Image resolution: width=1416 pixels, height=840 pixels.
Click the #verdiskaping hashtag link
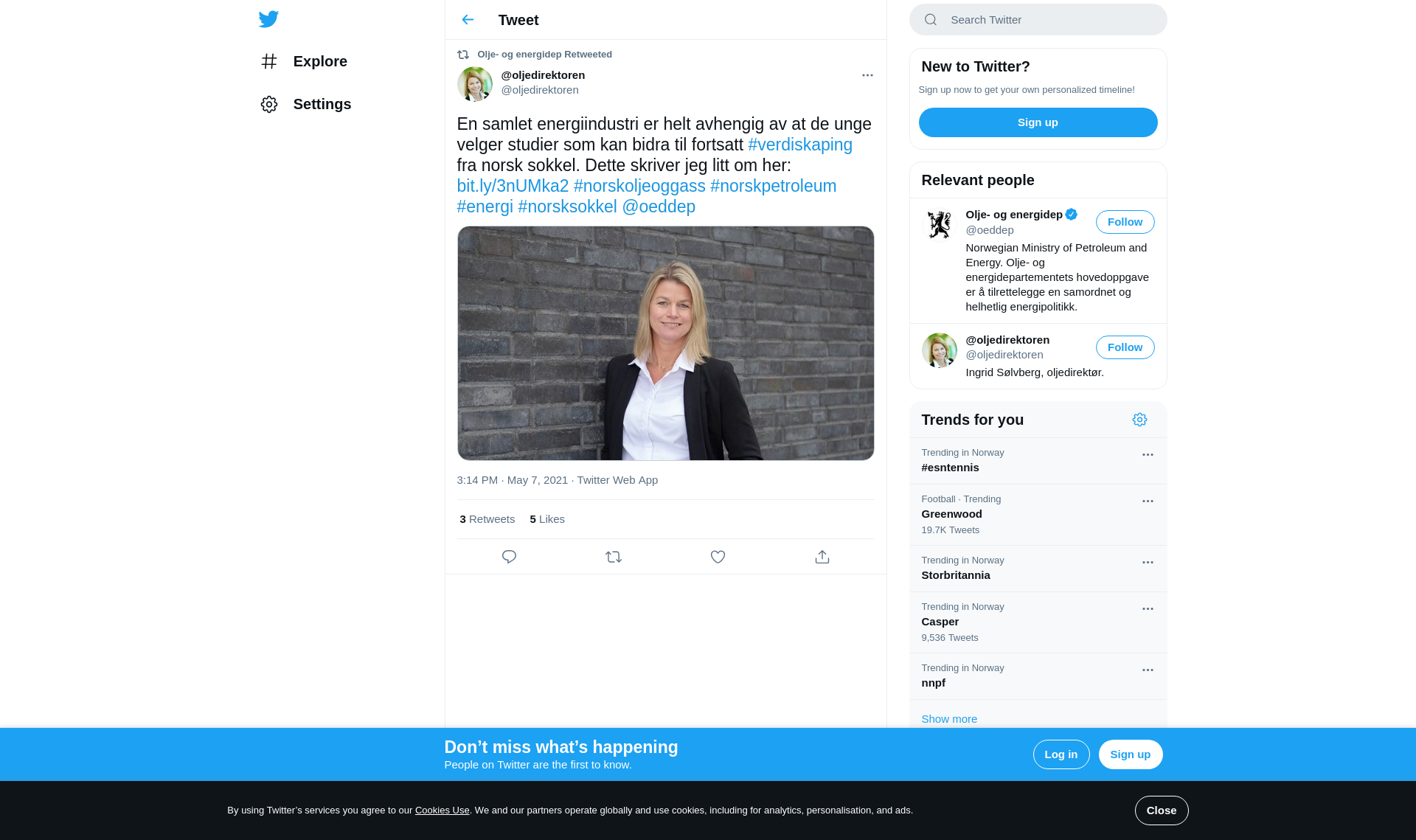tap(799, 145)
